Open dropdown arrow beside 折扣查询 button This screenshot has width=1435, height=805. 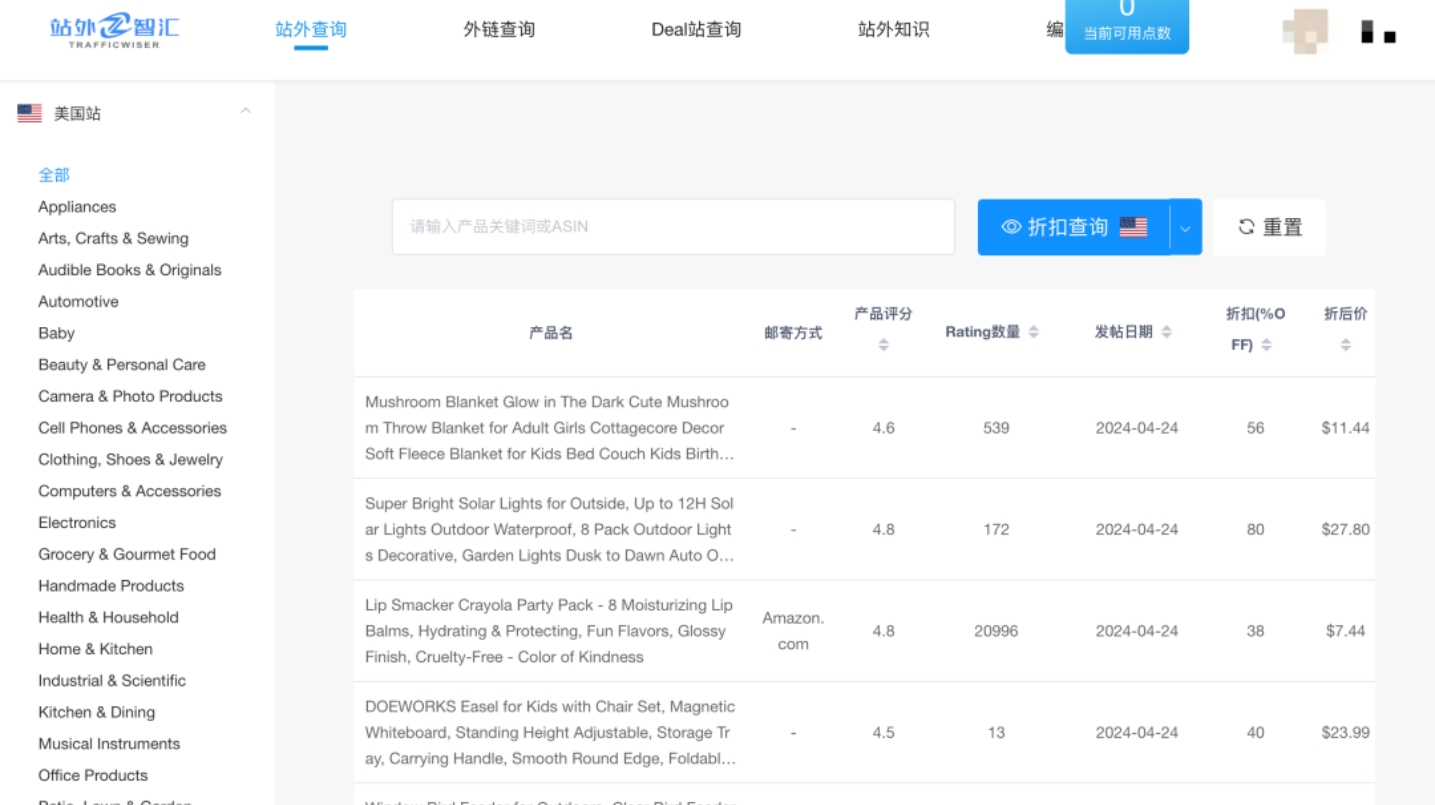(1185, 228)
